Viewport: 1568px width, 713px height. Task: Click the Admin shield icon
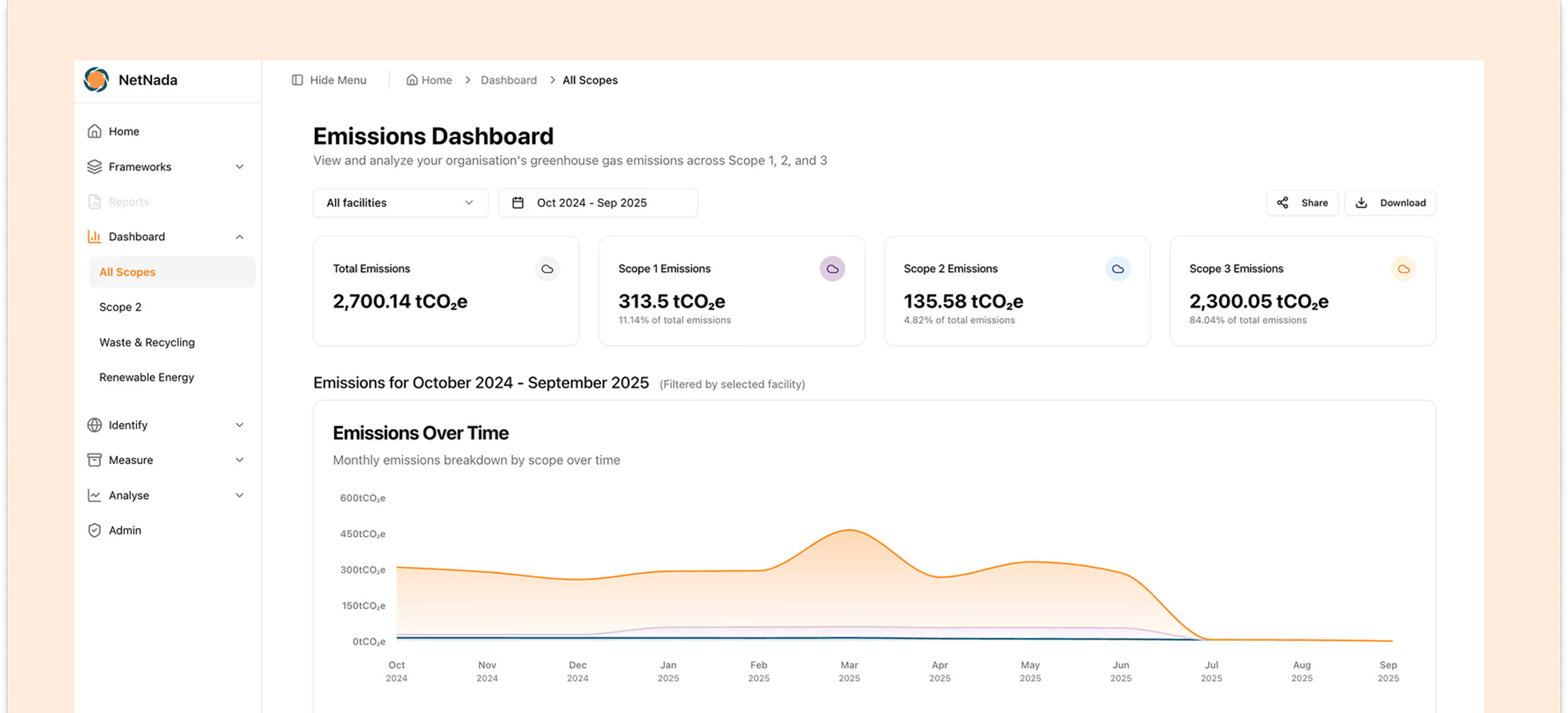click(x=94, y=531)
